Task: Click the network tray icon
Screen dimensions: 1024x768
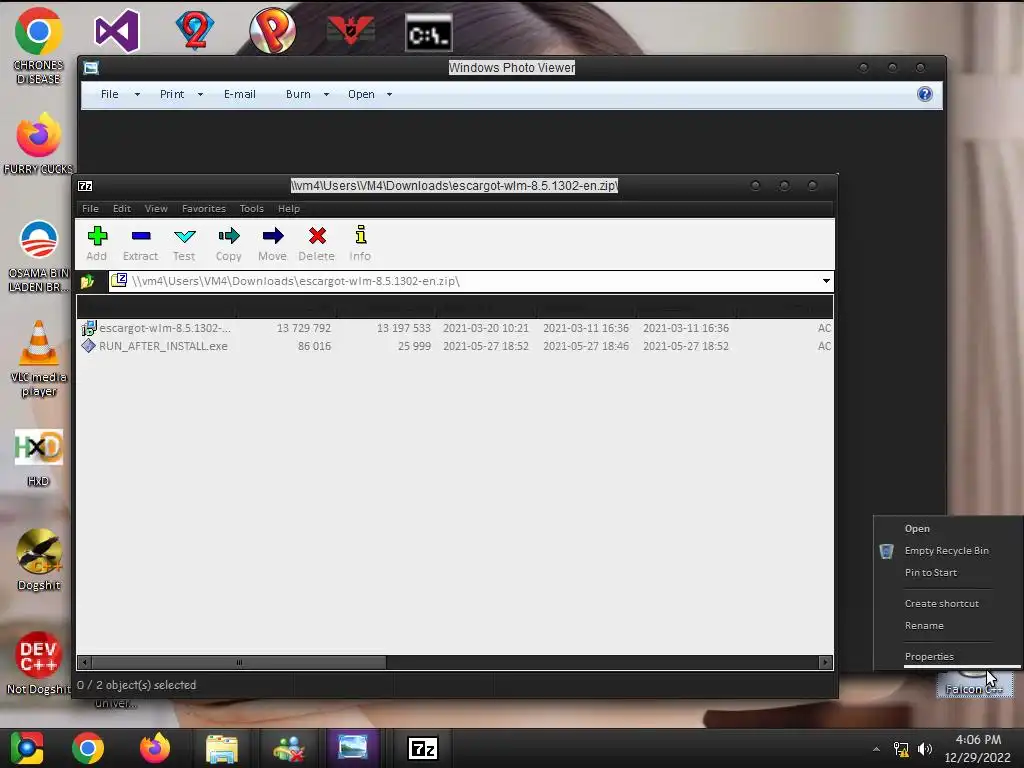Action: coord(901,749)
